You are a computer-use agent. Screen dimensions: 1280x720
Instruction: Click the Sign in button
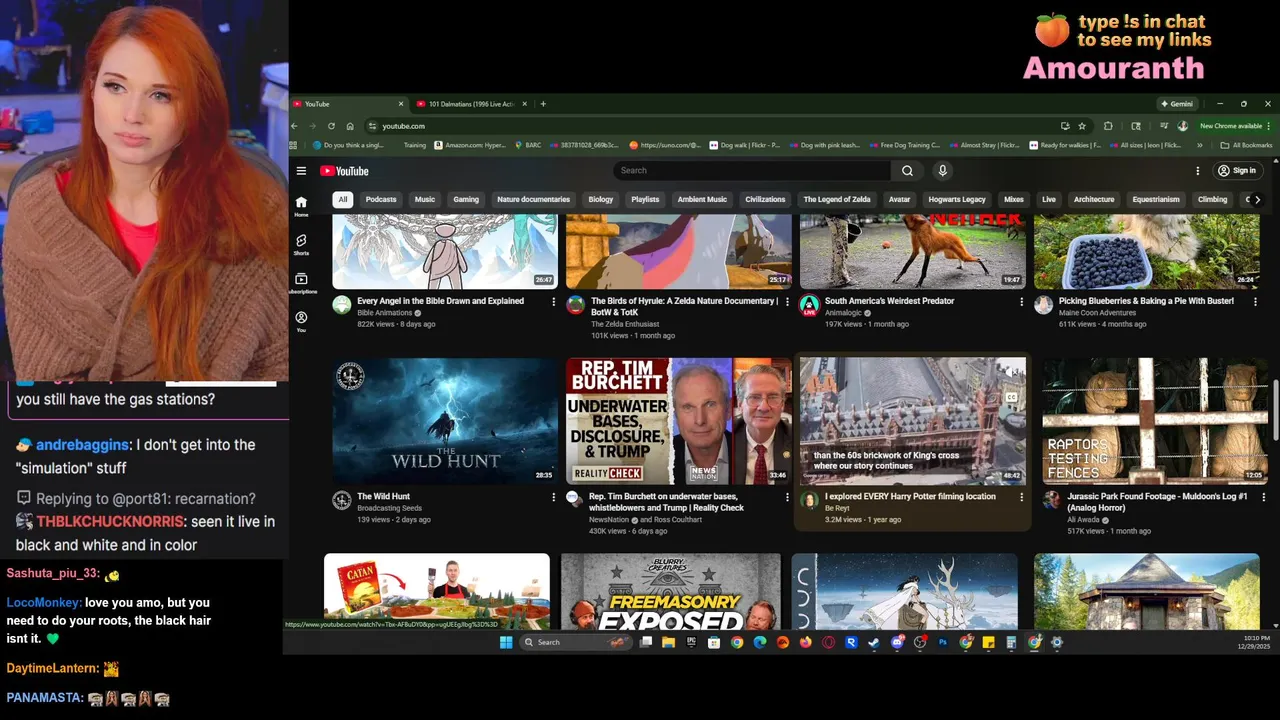1237,171
